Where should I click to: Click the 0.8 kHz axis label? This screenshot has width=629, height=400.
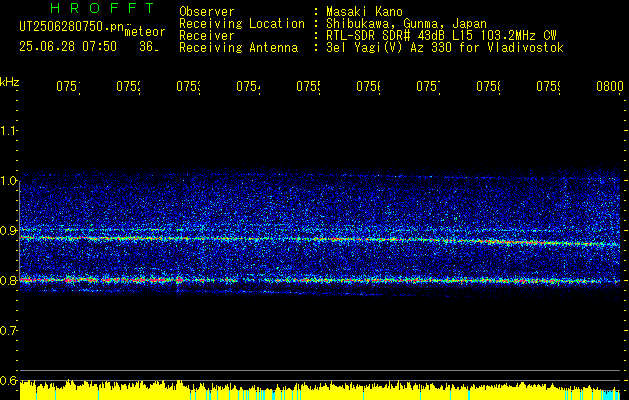8,281
